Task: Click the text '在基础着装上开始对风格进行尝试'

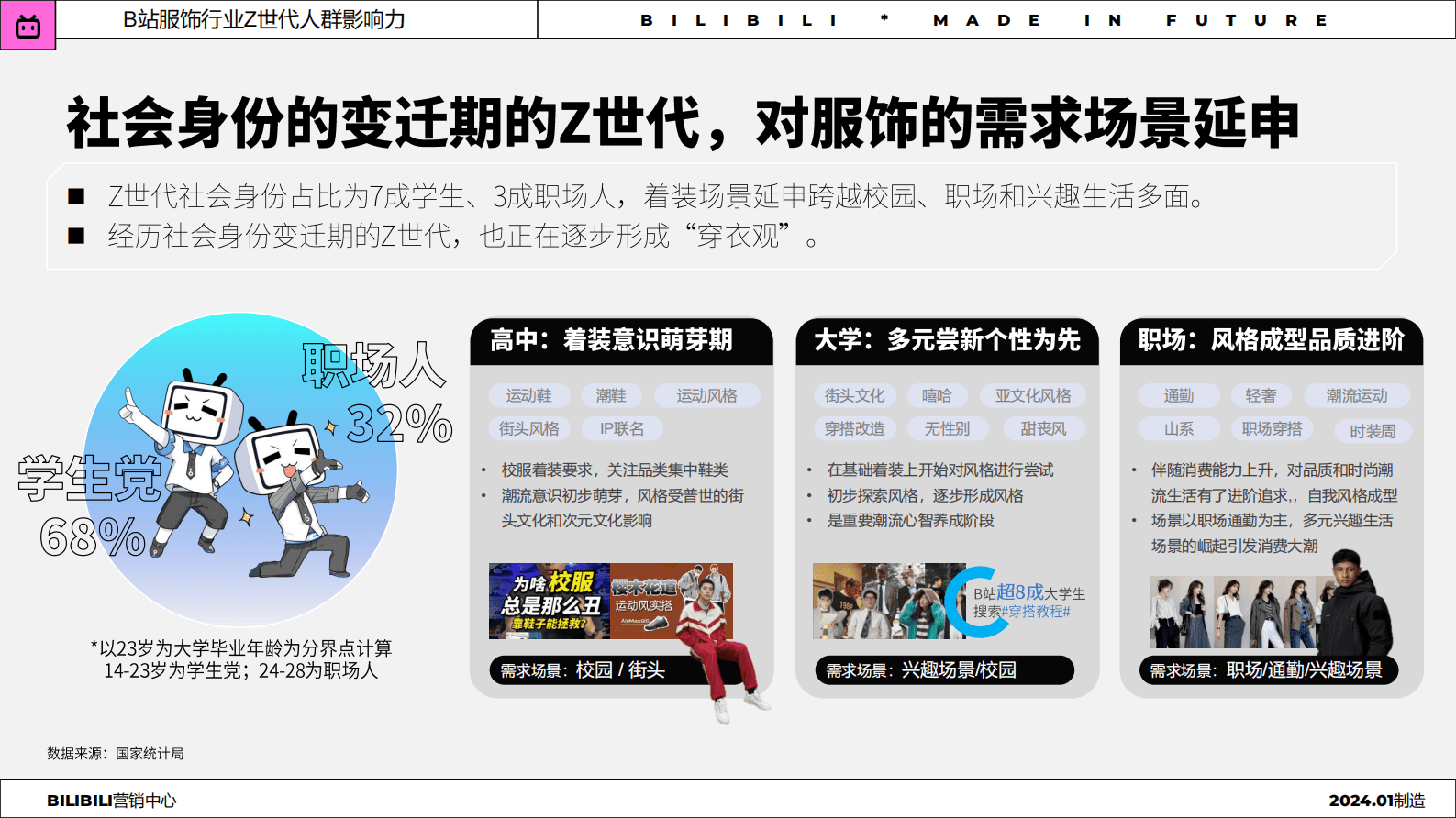Action: [x=940, y=470]
